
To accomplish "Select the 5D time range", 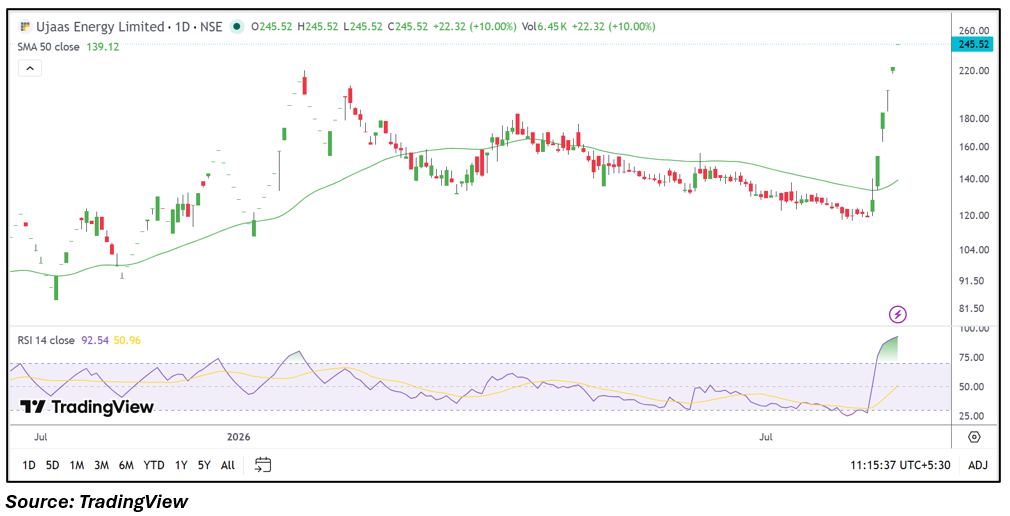I will tap(53, 465).
